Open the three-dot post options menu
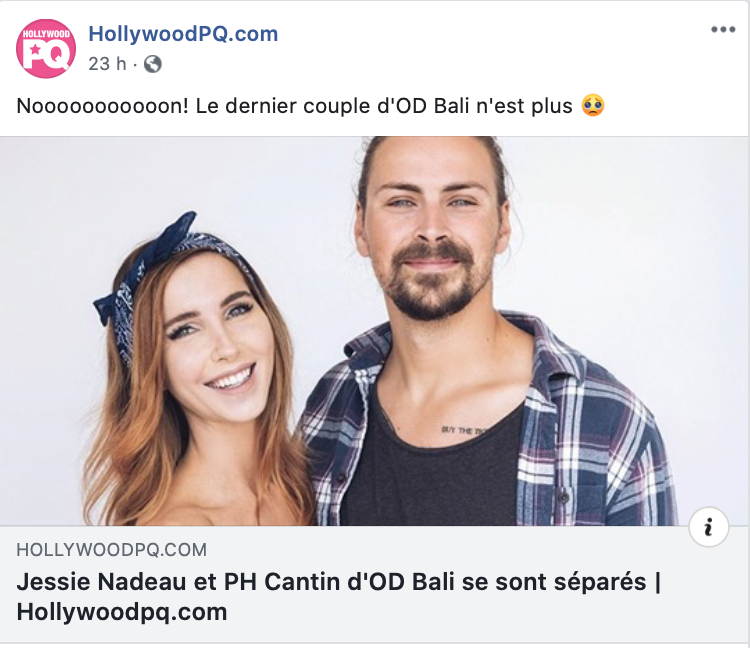 723,30
